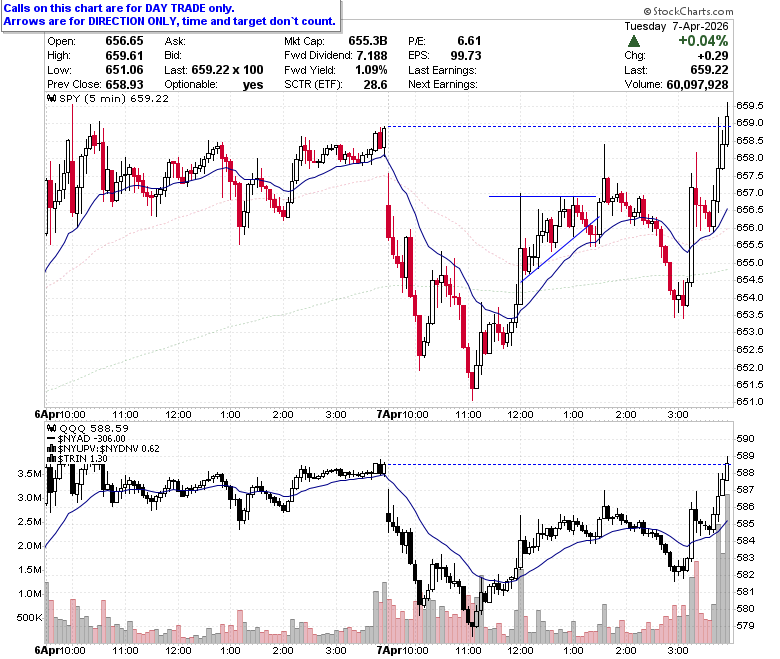Click the date Tuesday 7-Apr-2026
780x659 pixels.
click(676, 26)
